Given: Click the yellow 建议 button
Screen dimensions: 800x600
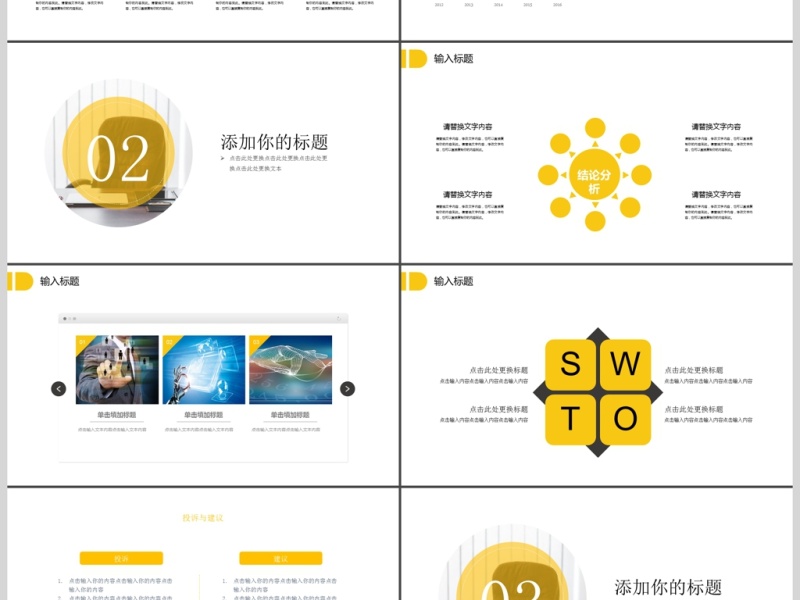Looking at the screenshot, I should point(280,558).
